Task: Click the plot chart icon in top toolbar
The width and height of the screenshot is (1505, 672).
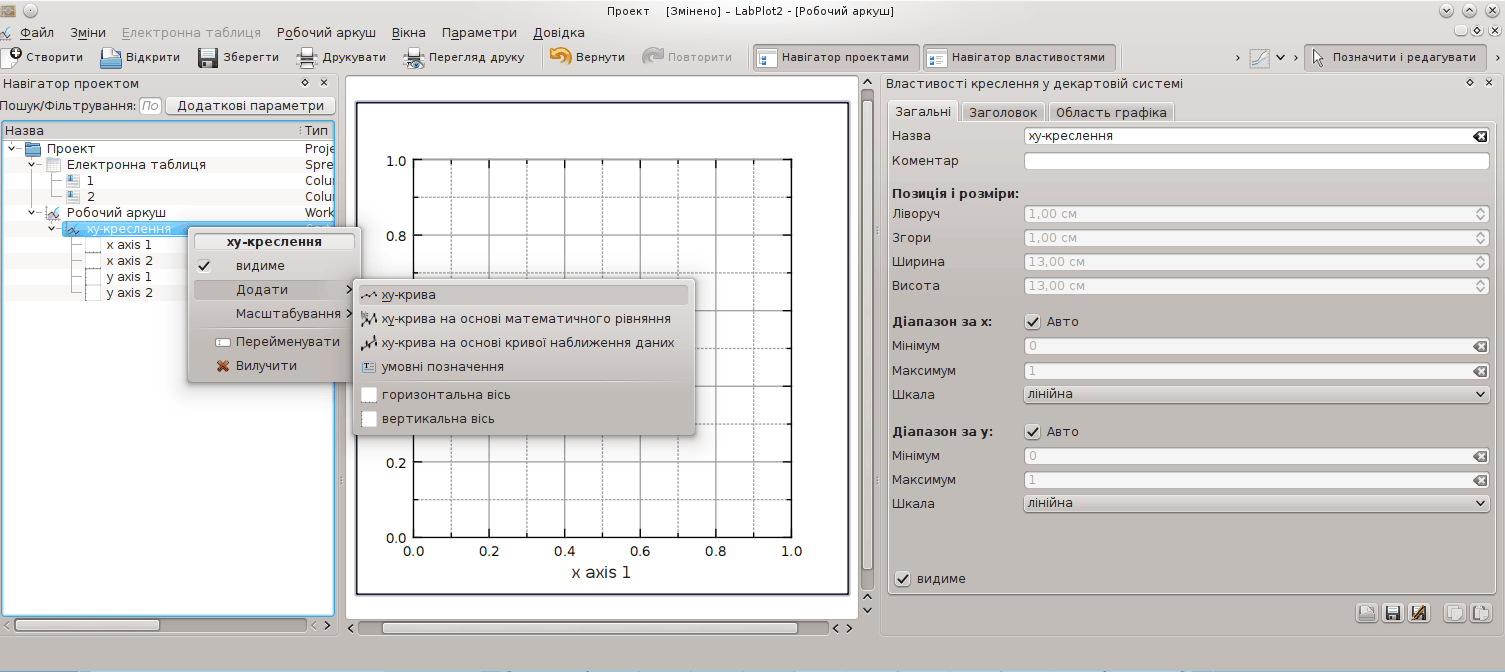Action: click(x=1259, y=58)
